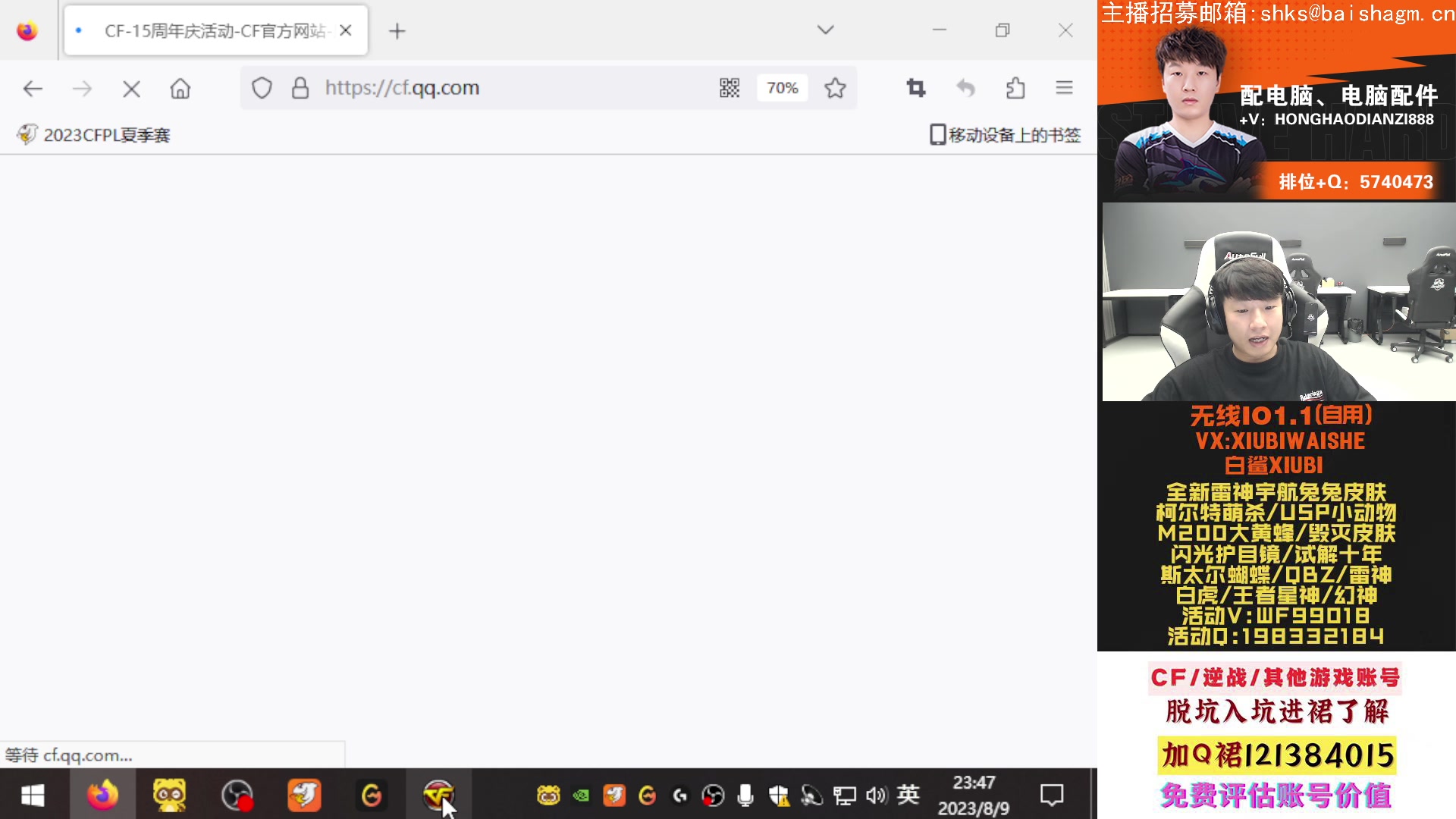
Task: Open a new browser tab
Action: (397, 31)
